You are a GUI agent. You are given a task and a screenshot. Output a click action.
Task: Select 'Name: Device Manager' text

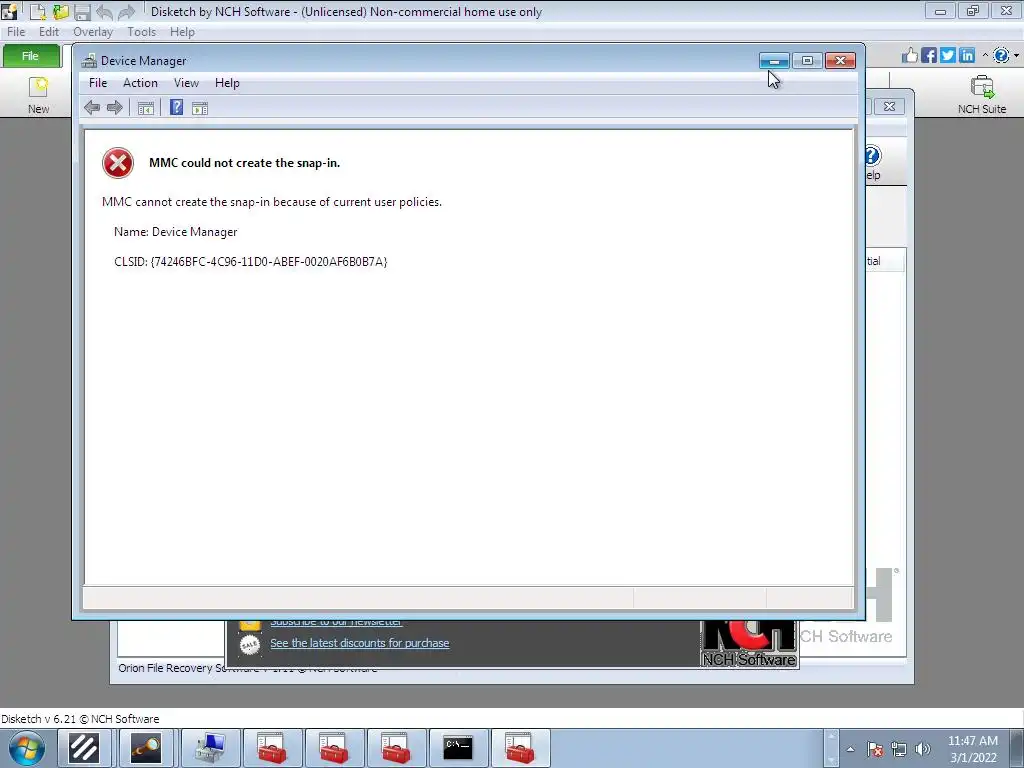click(x=176, y=232)
